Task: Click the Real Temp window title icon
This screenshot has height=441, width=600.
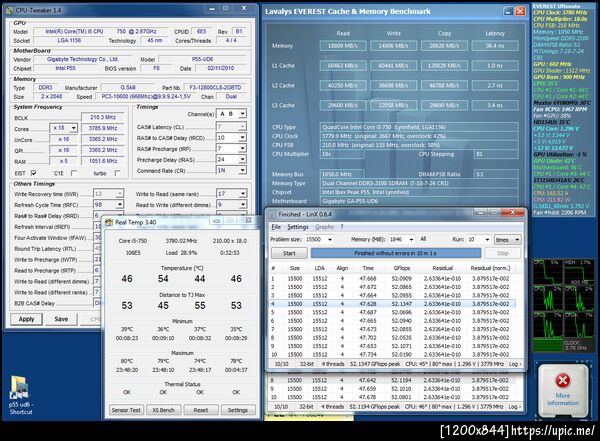Action: [109, 222]
